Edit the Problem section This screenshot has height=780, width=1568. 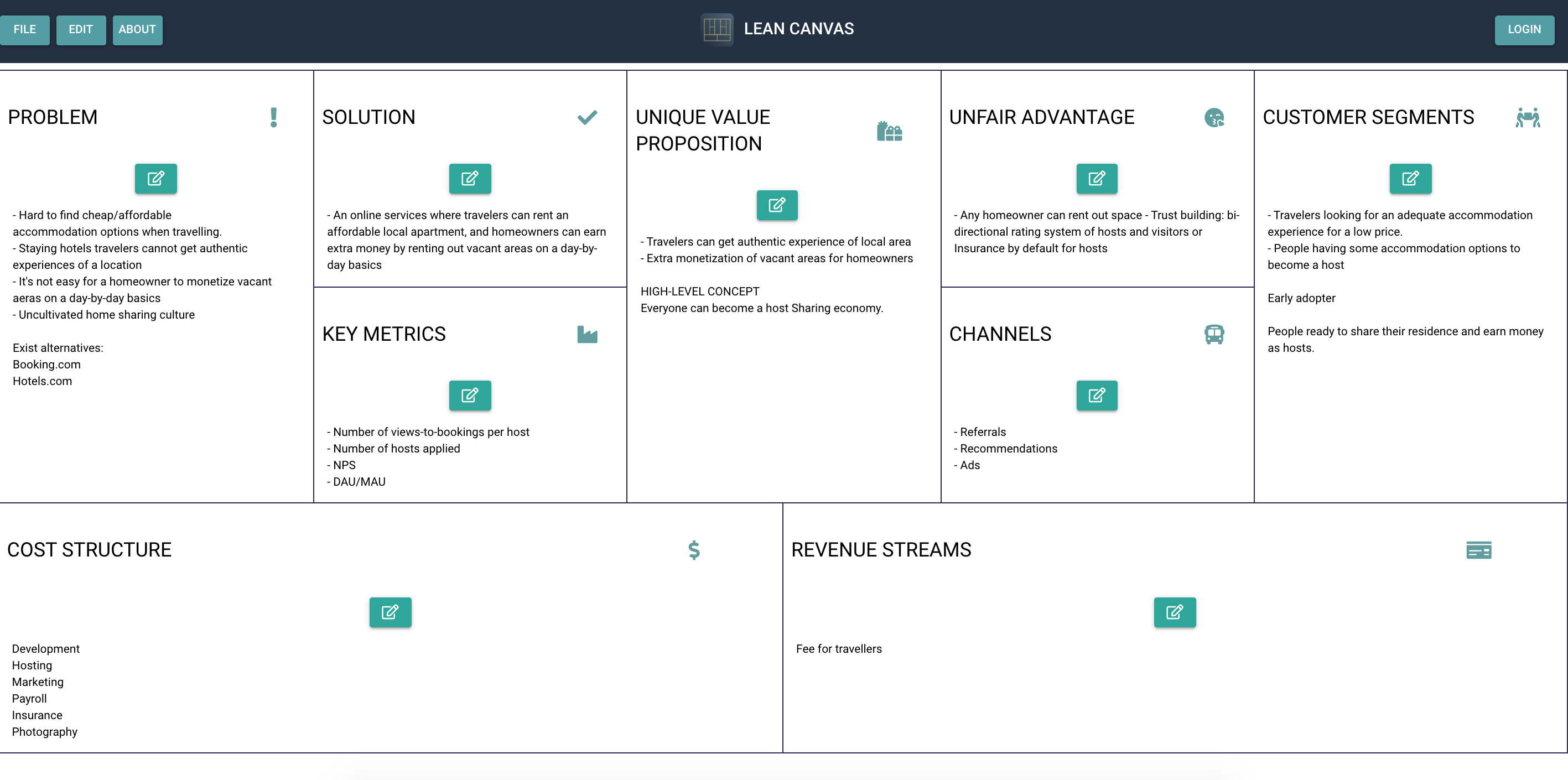[156, 178]
